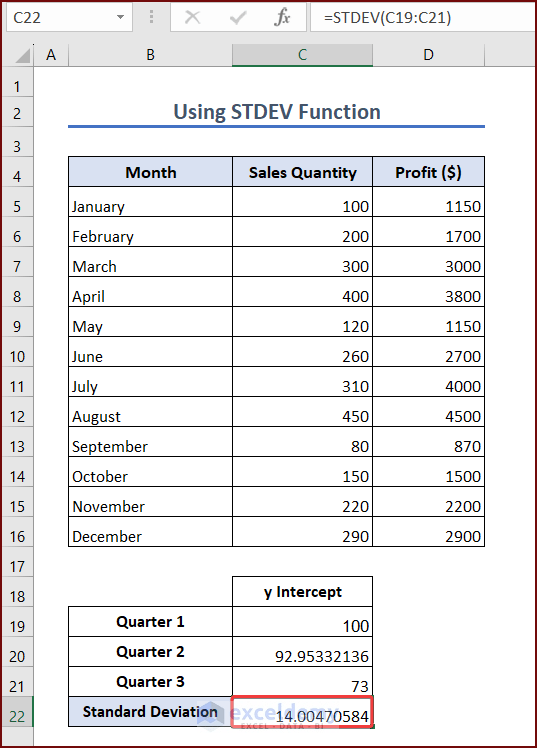The image size is (537, 748).
Task: Select the 'April' cell
Action: click(150, 292)
